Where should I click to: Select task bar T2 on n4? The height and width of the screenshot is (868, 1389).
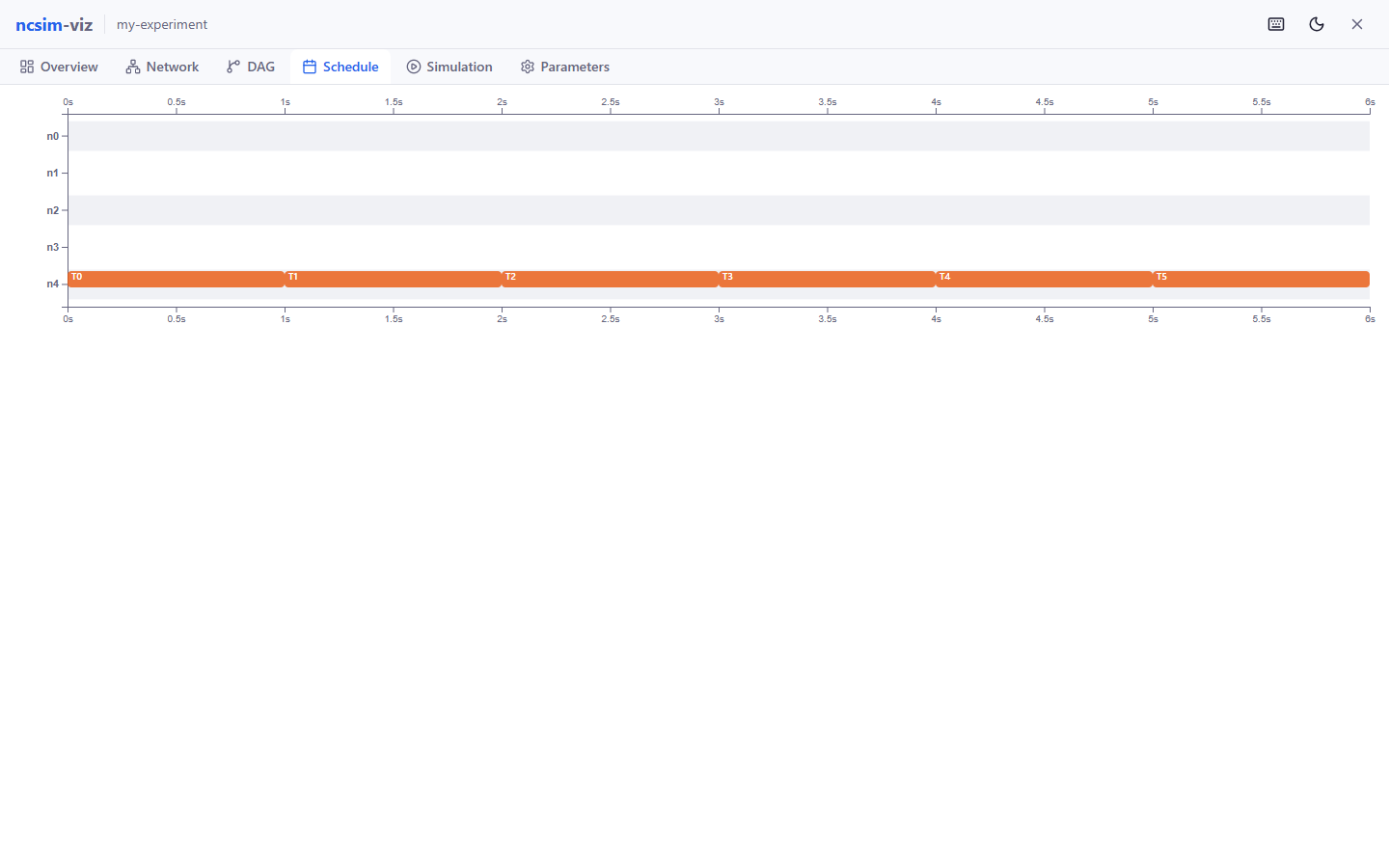[610, 279]
